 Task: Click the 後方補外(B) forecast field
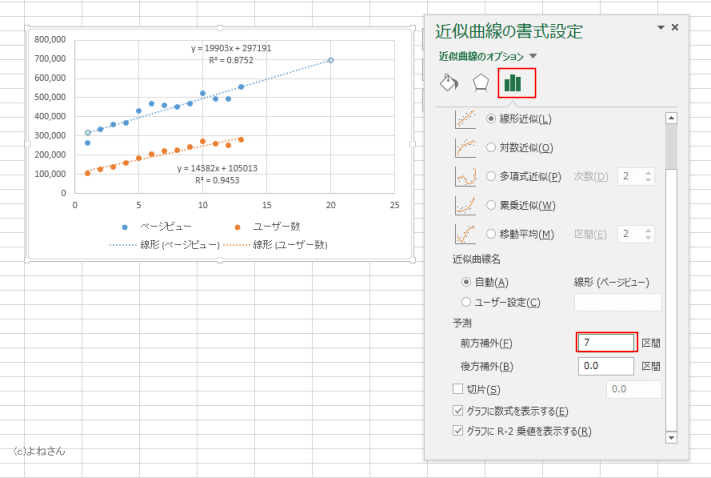point(606,366)
